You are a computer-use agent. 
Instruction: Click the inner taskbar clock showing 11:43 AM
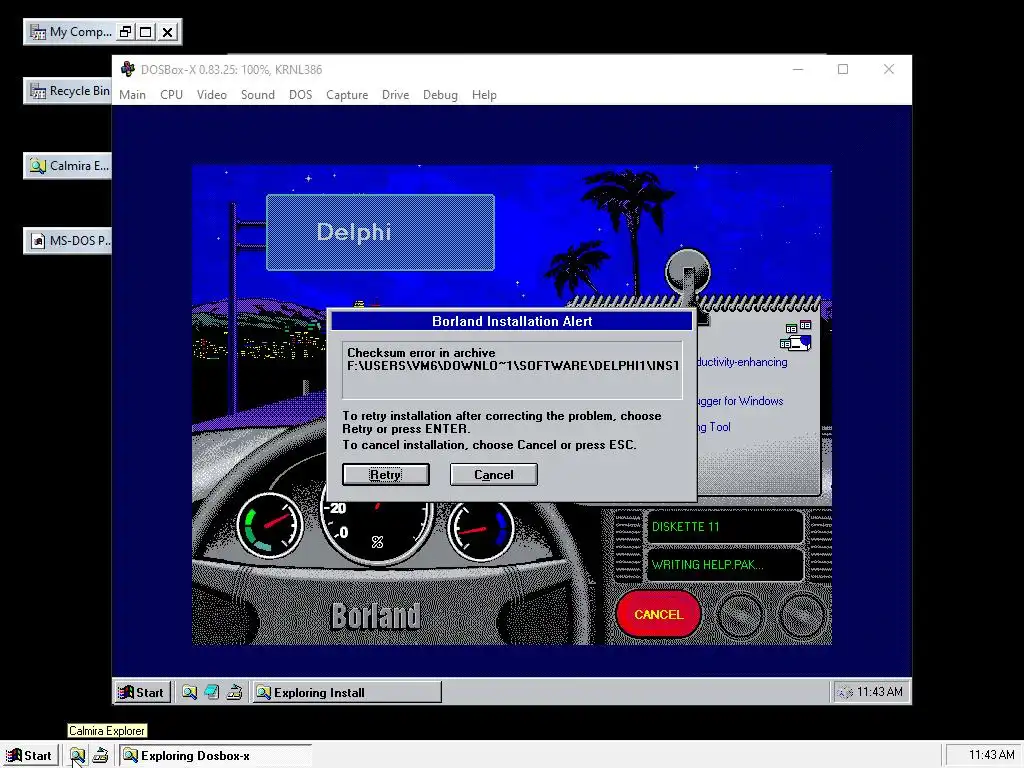point(880,692)
